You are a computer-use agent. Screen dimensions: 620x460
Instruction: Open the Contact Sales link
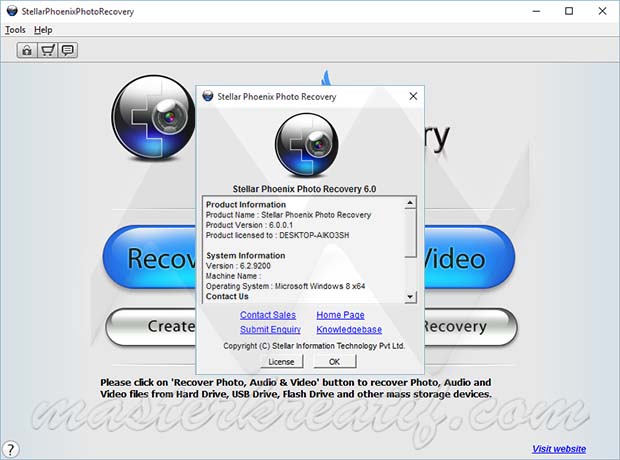[268, 315]
